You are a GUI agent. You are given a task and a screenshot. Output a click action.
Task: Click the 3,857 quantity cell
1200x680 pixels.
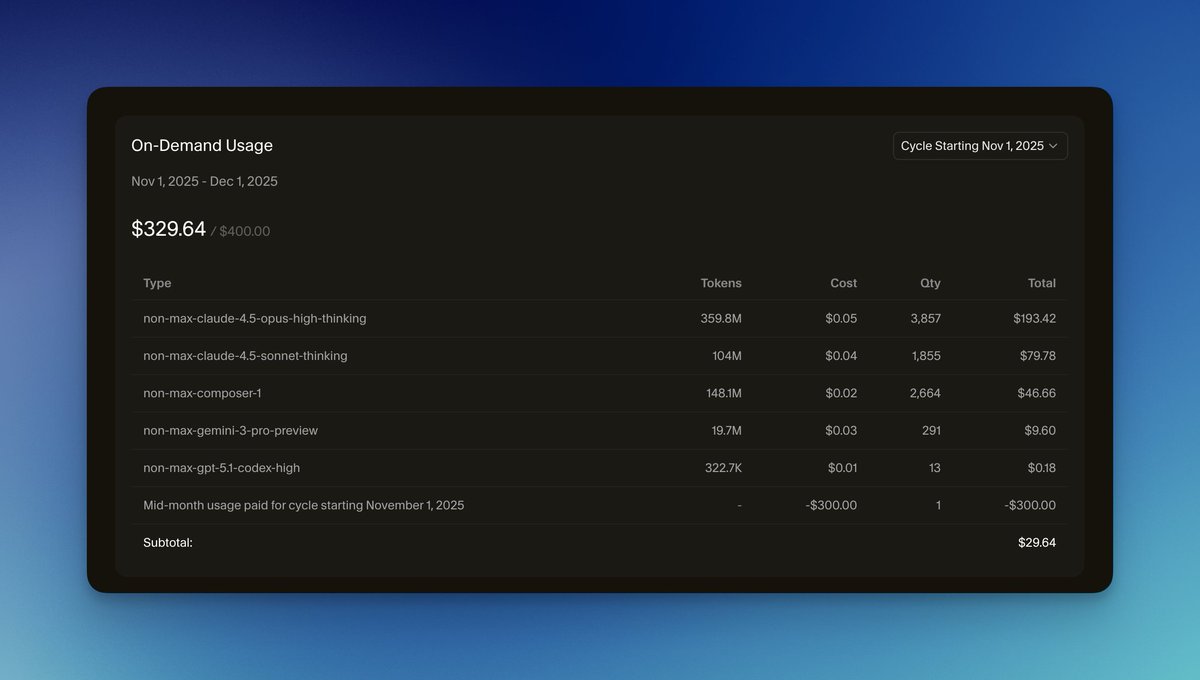pyautogui.click(x=925, y=318)
